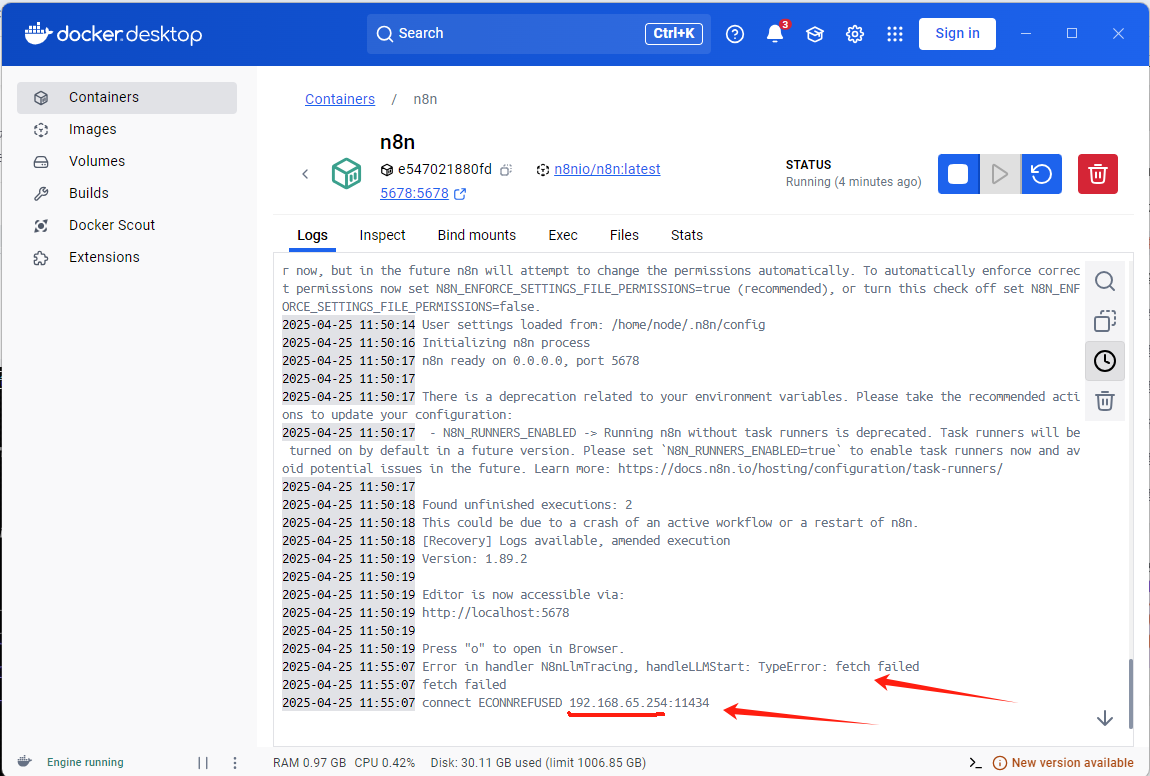Click the http://localhost:5678 log line
Viewport: 1150px width, 776px height.
[496, 612]
